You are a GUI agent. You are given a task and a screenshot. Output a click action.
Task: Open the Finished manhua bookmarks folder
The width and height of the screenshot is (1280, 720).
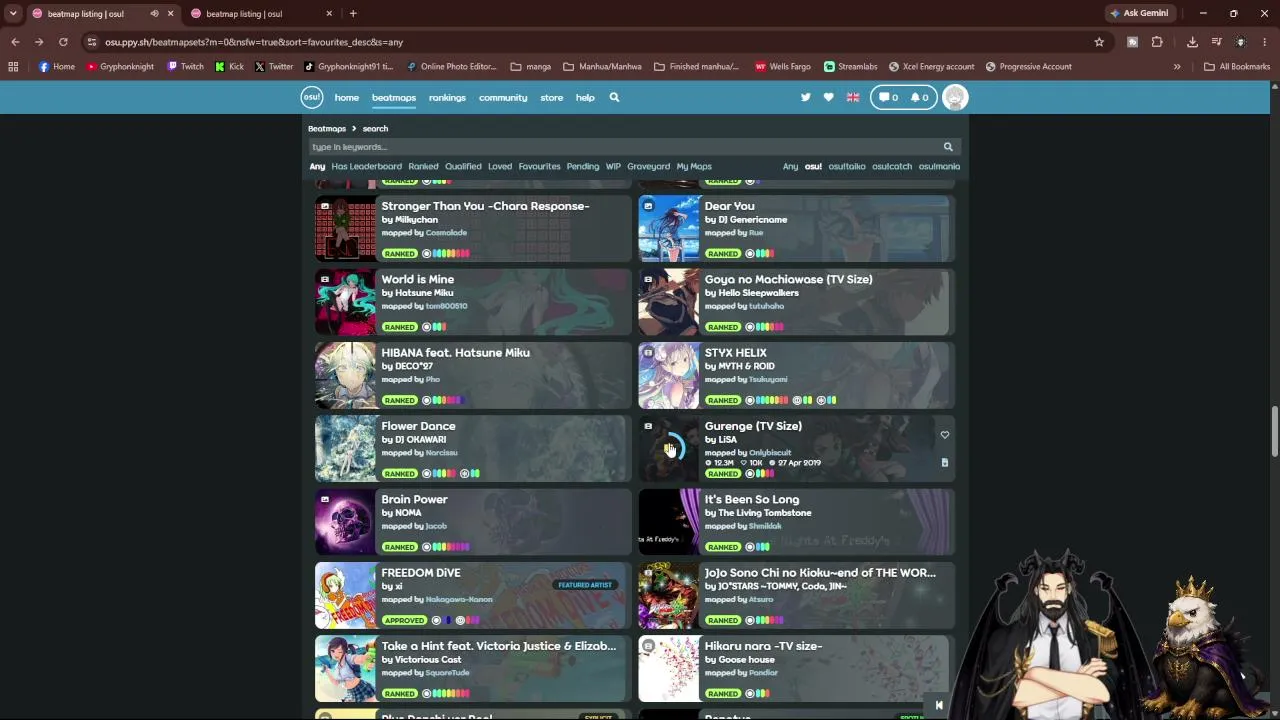pyautogui.click(x=696, y=67)
